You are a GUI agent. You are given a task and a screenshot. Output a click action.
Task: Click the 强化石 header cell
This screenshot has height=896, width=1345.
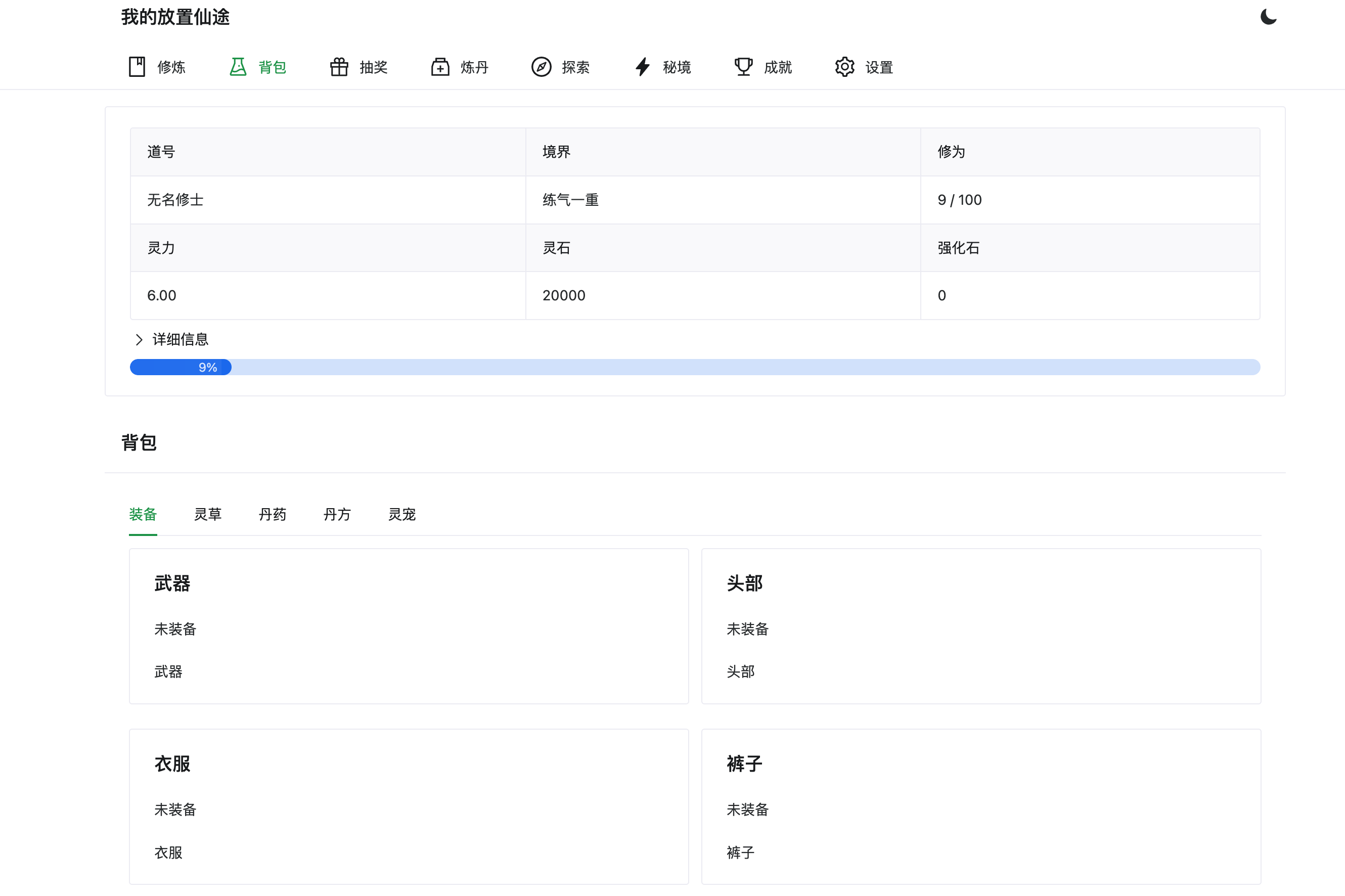tap(1090, 248)
